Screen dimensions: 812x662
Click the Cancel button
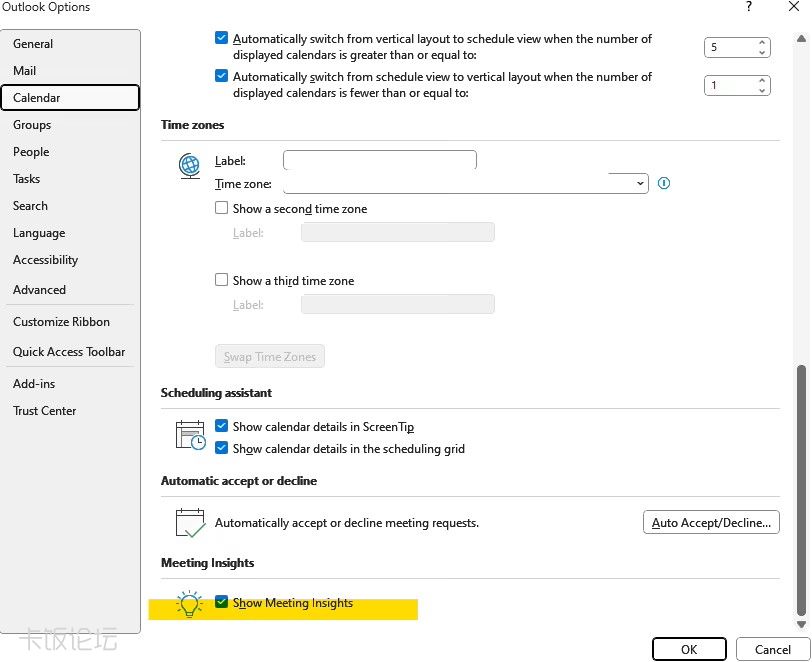pyautogui.click(x=773, y=649)
